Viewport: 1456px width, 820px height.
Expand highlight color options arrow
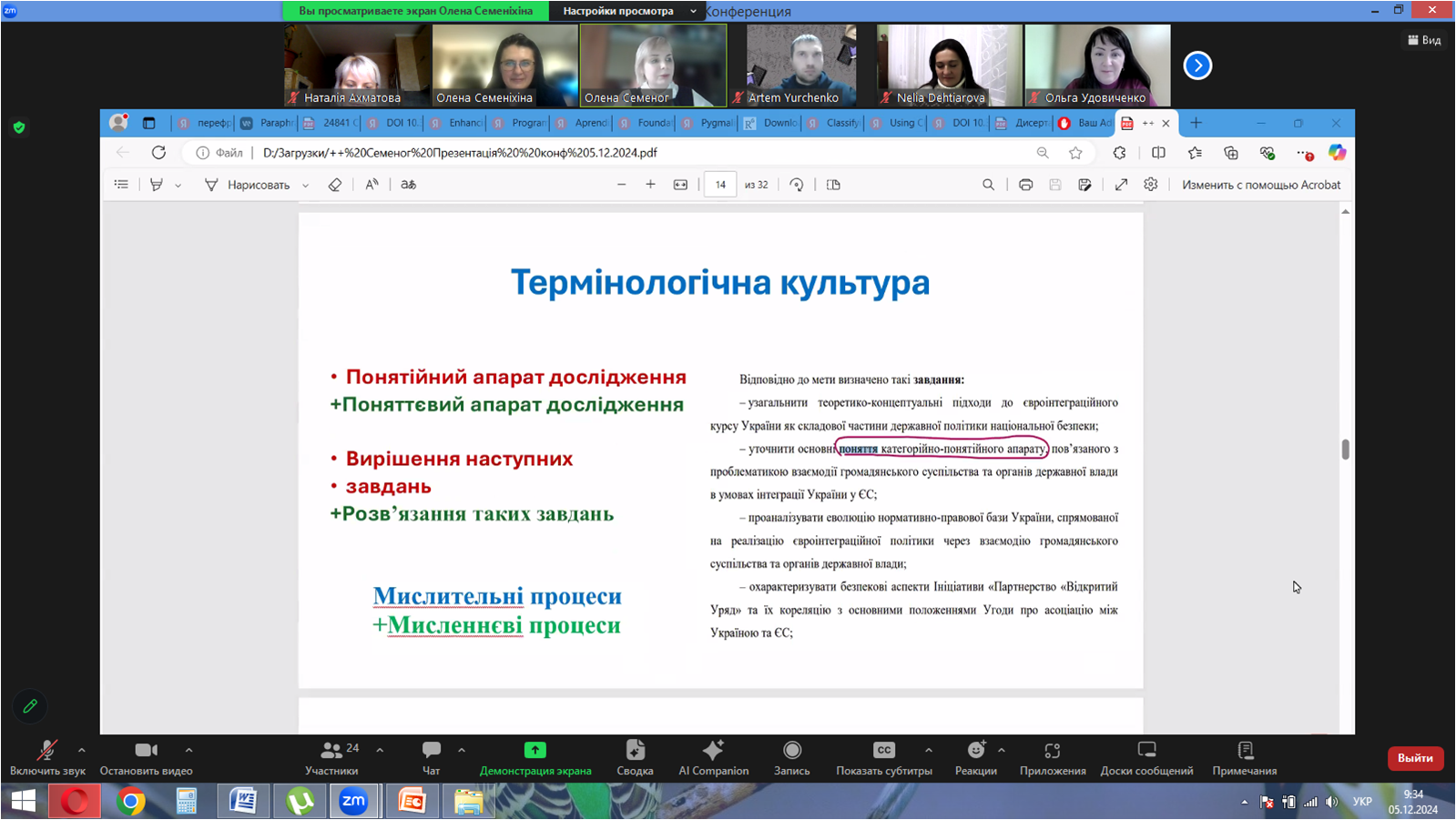pyautogui.click(x=178, y=185)
